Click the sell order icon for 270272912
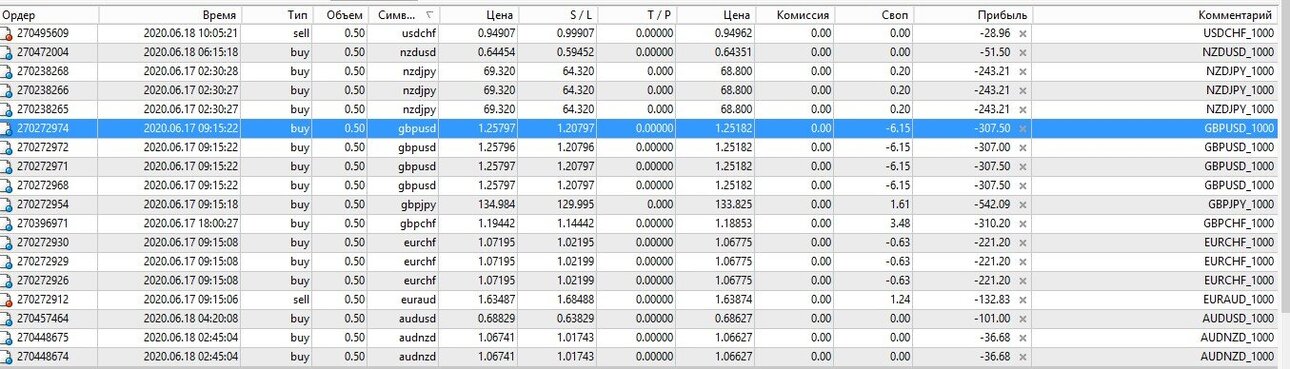The width and height of the screenshot is (1290, 369). (7, 299)
